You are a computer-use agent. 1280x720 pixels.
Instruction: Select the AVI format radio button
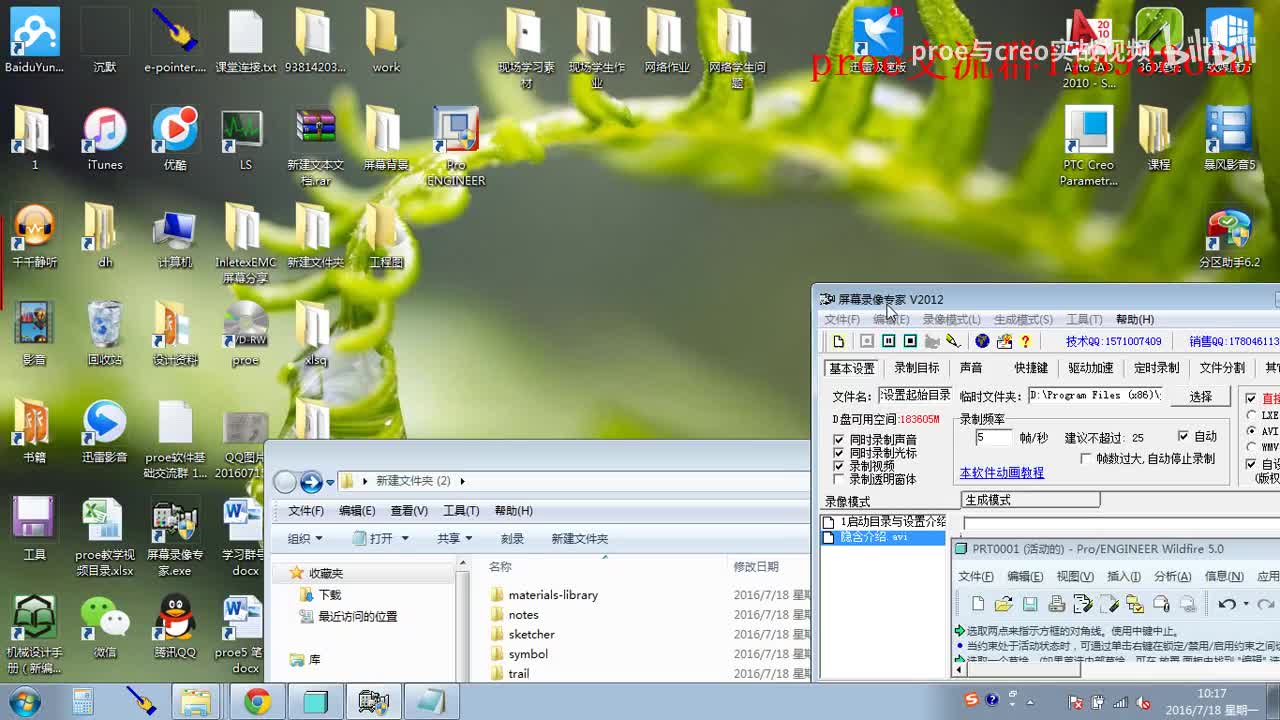[x=1251, y=431]
